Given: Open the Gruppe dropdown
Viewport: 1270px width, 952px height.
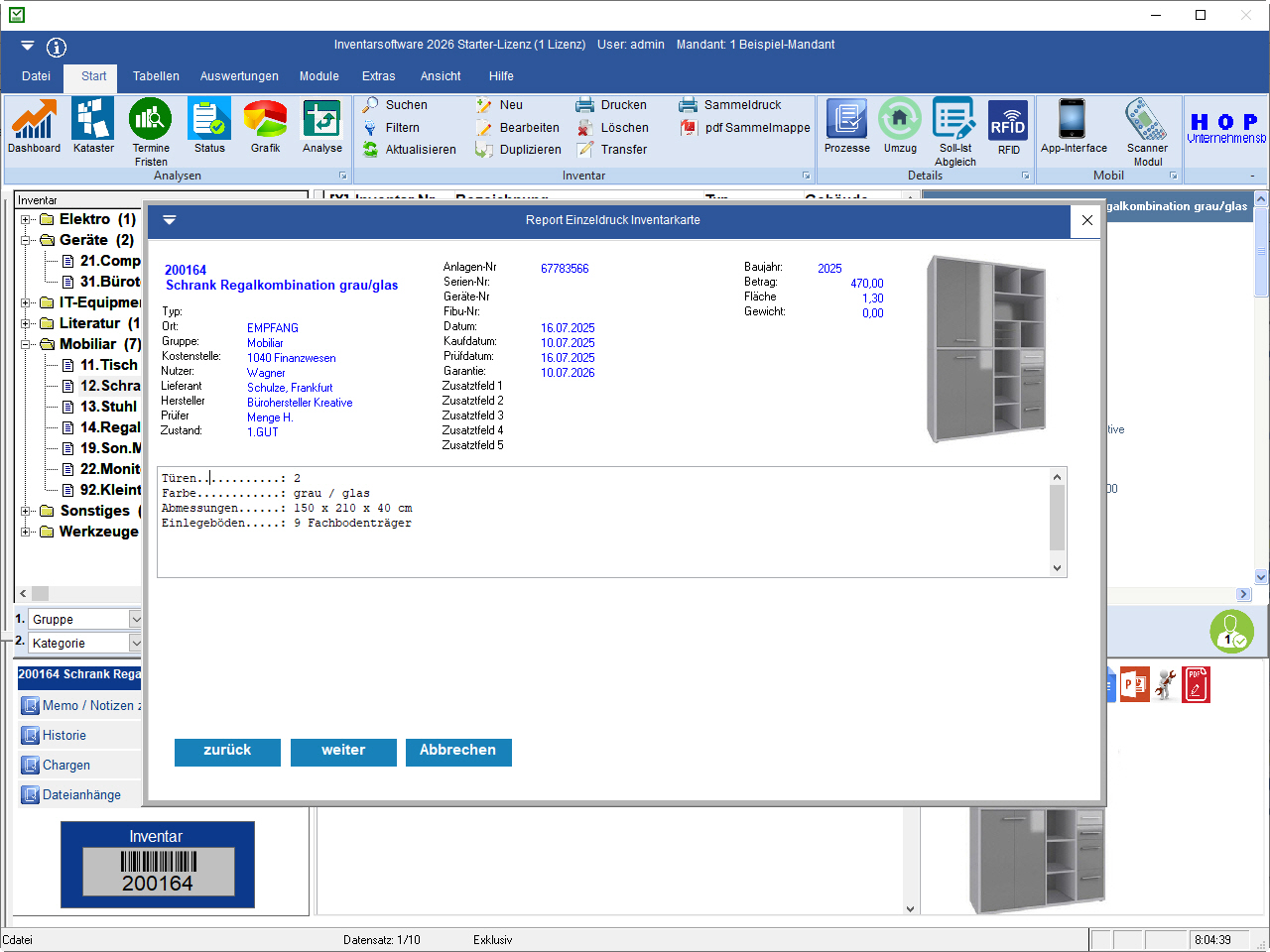Looking at the screenshot, I should 136,619.
